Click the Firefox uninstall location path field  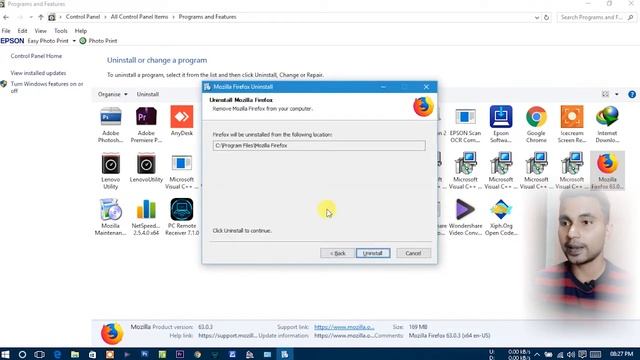(319, 145)
